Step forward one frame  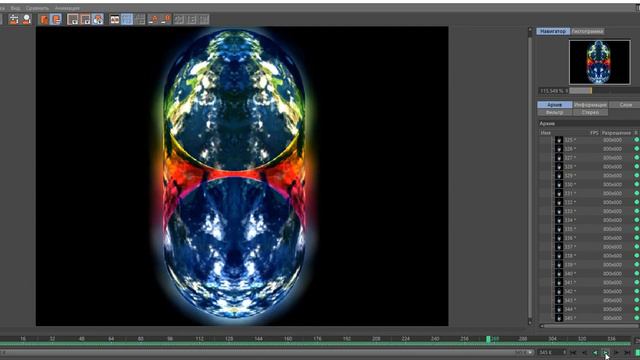(x=616, y=353)
